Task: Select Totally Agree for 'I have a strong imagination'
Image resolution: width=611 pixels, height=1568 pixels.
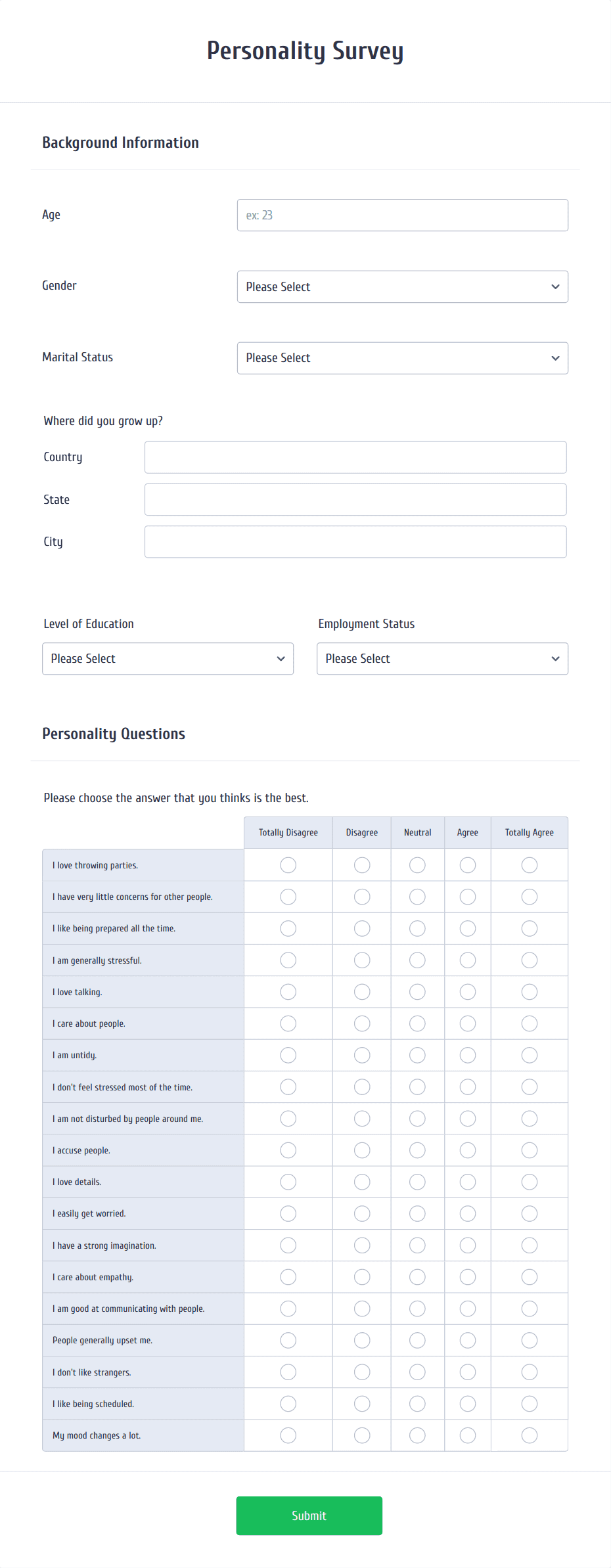Action: pos(529,1245)
